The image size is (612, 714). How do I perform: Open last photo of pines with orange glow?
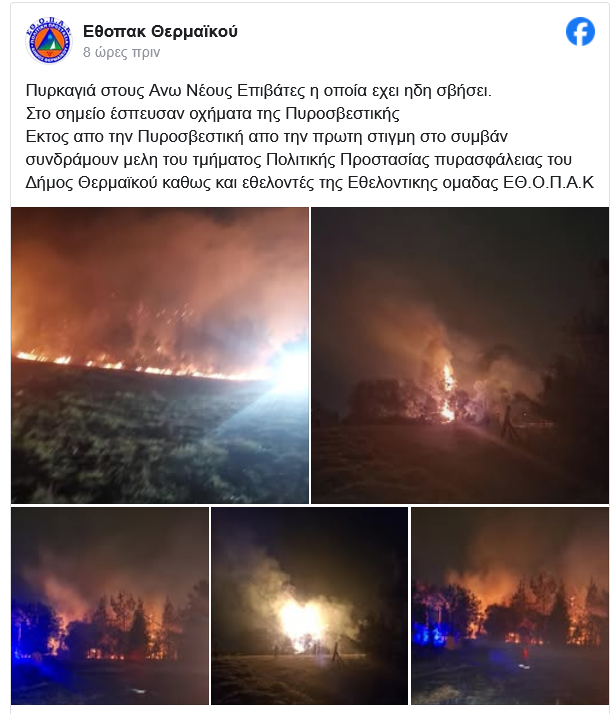(x=510, y=606)
